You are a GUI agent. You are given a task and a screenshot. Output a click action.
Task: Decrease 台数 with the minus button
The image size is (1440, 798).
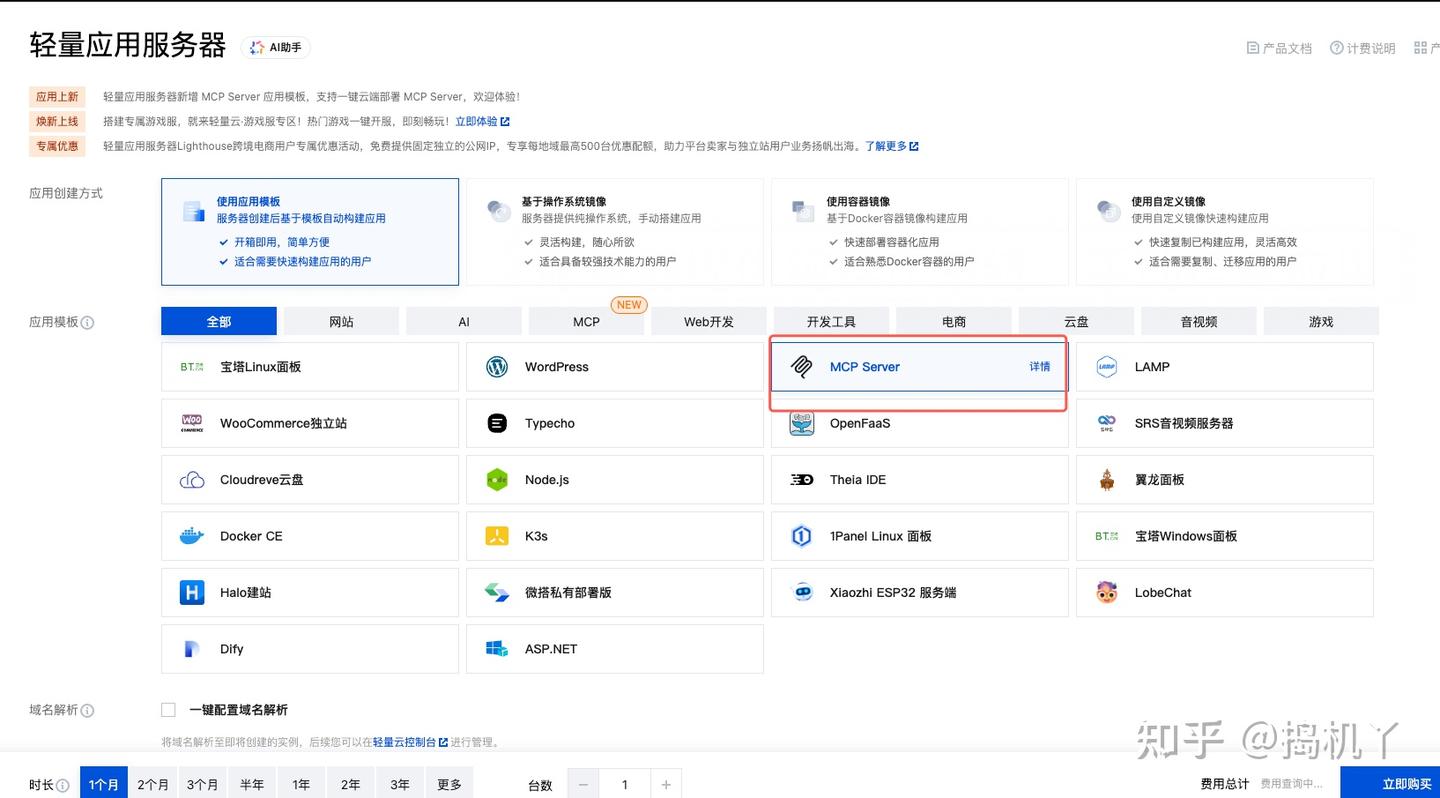[x=583, y=784]
